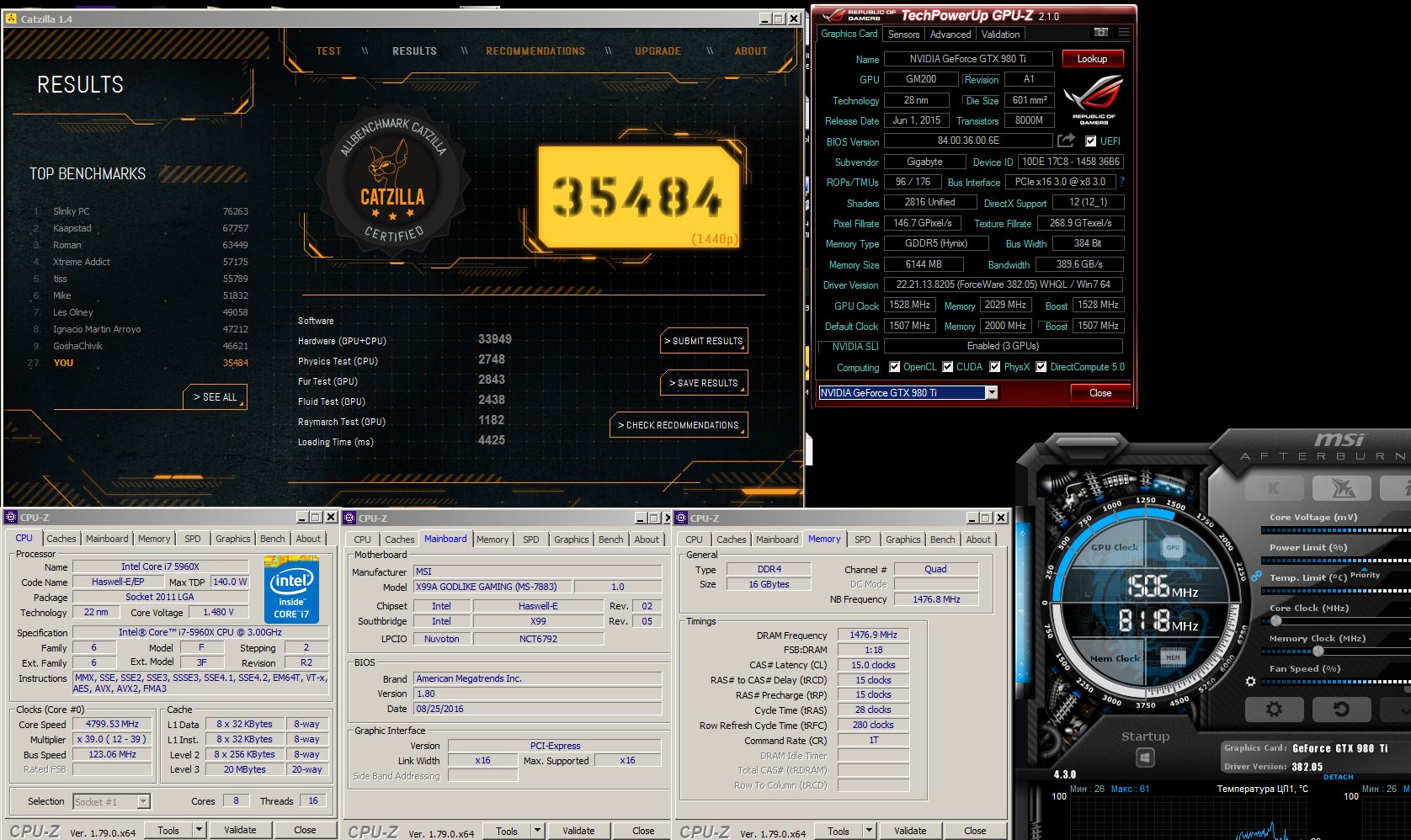Click the Catzilla title bar app icon
This screenshot has width=1411, height=840.
coord(11,18)
